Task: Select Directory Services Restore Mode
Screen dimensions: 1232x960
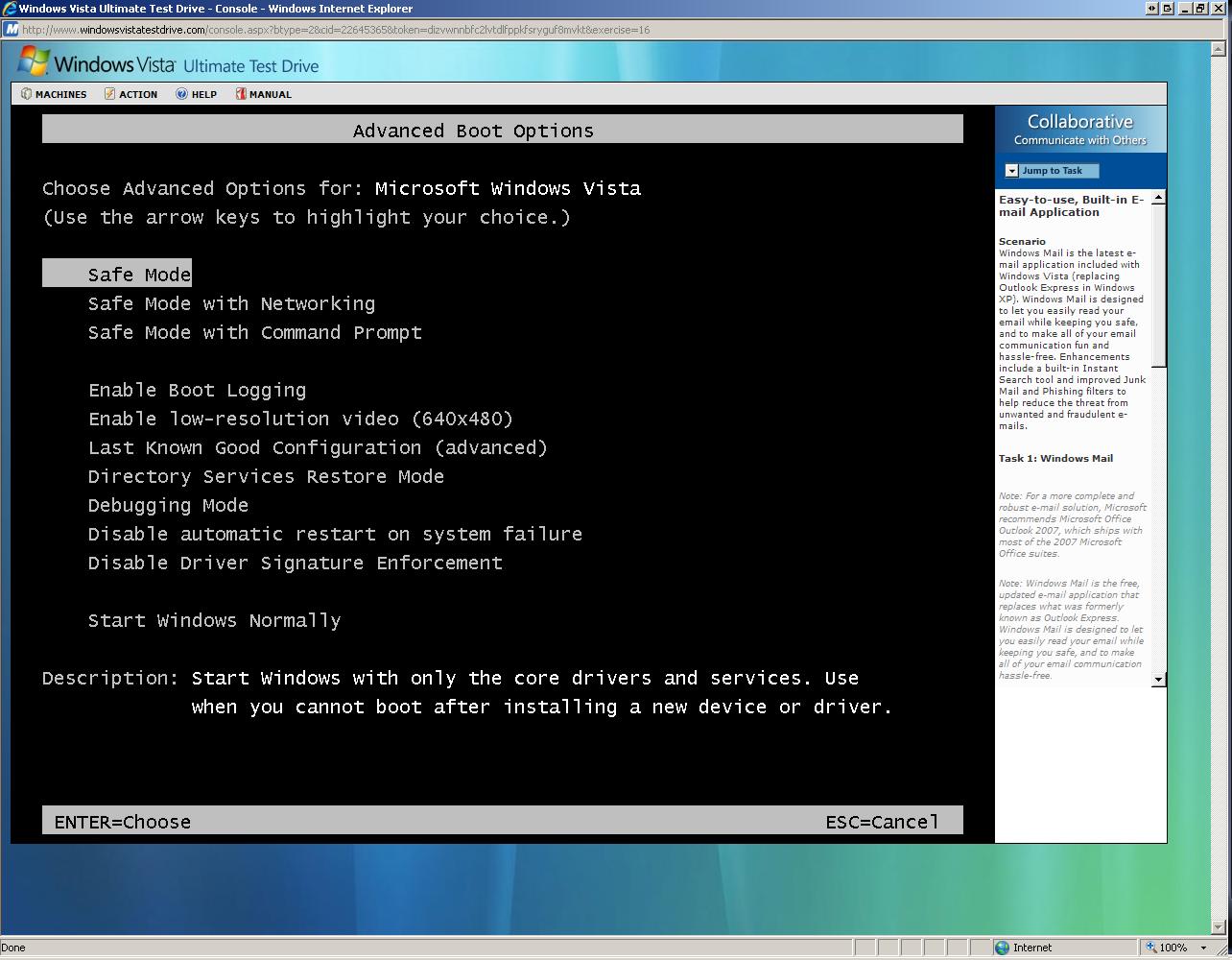Action: 266,476
